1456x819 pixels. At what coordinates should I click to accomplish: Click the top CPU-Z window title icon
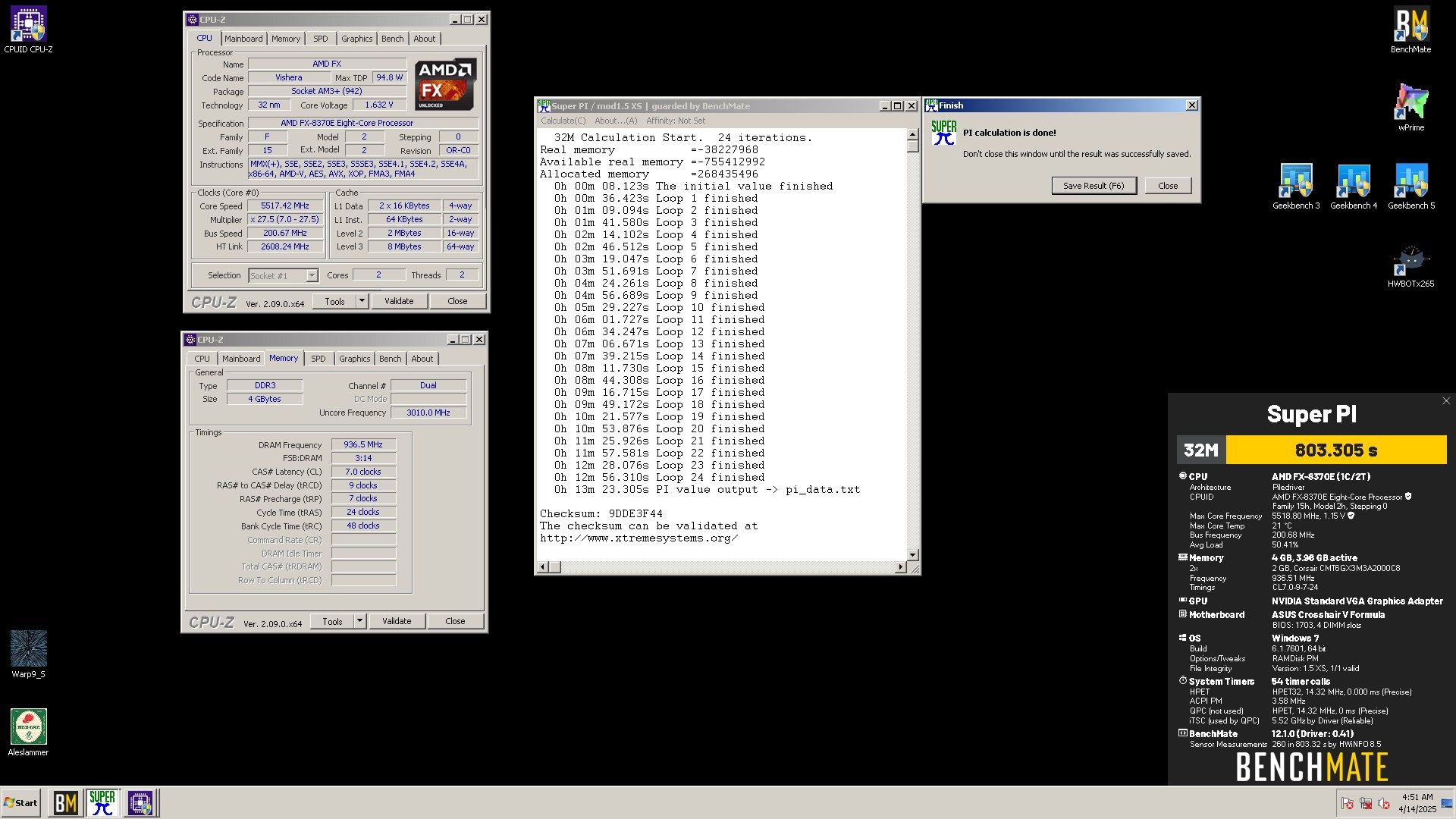[193, 20]
